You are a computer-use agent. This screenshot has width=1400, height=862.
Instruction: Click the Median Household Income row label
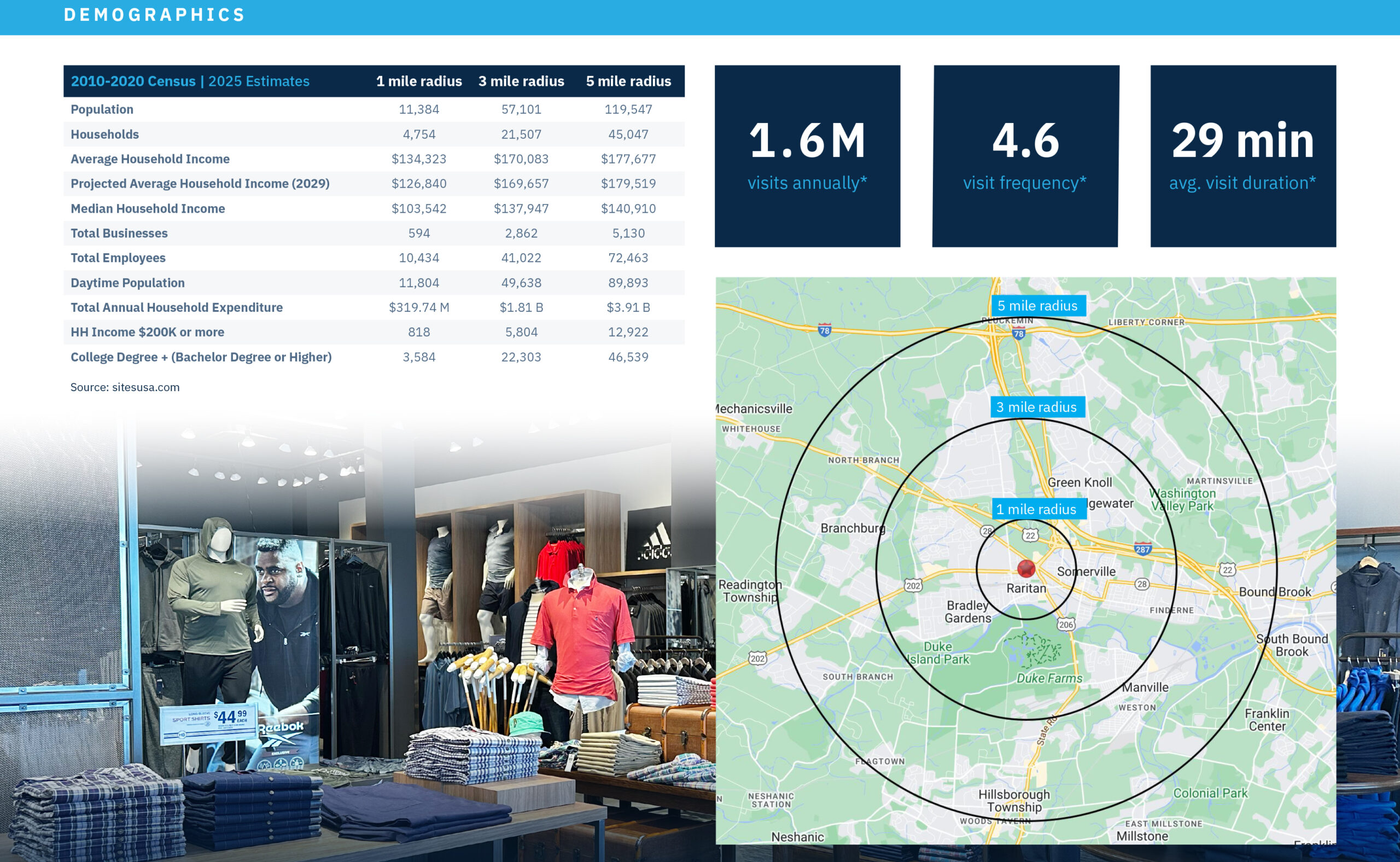click(148, 208)
